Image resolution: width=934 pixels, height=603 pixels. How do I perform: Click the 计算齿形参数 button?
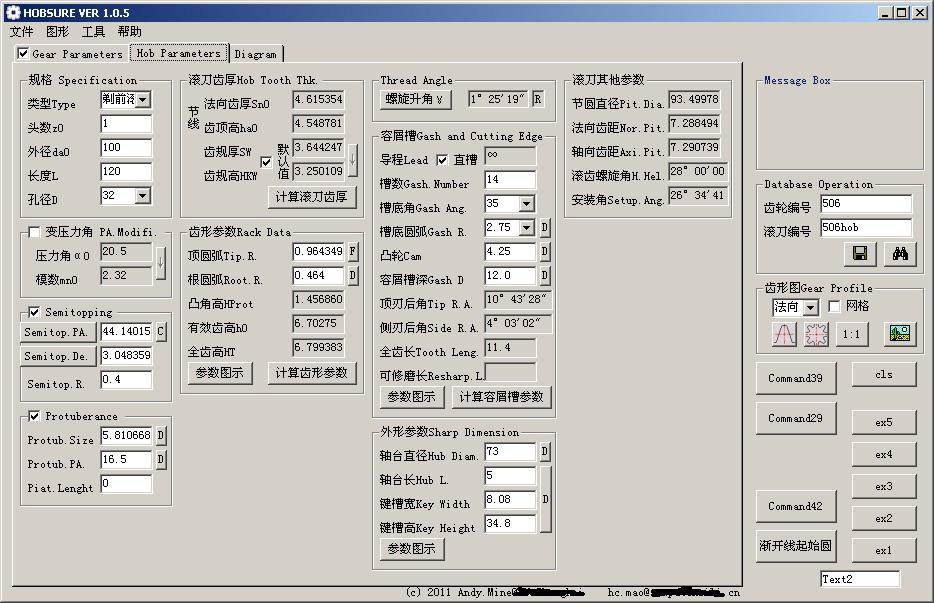(312, 372)
